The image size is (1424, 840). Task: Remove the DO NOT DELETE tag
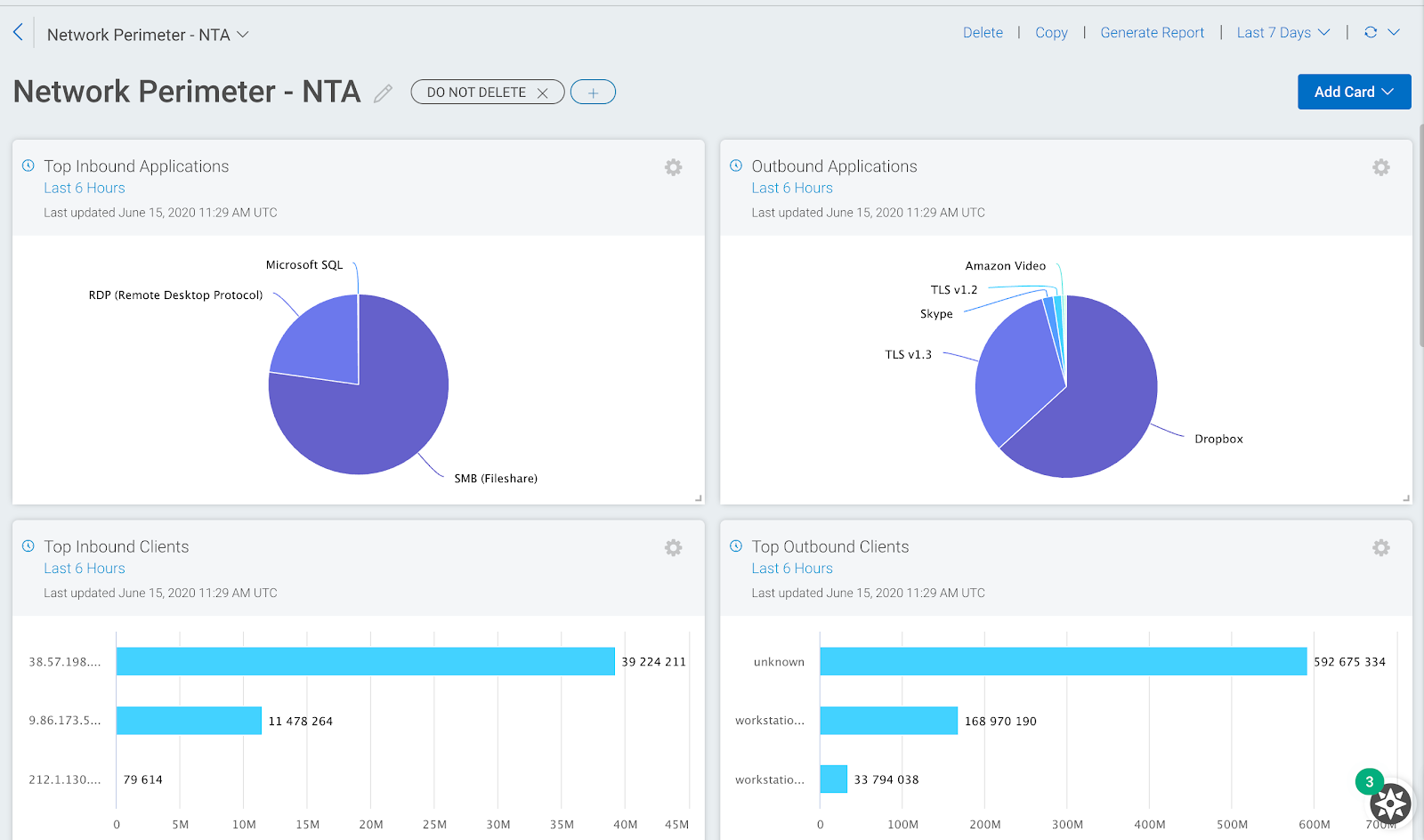pos(542,93)
